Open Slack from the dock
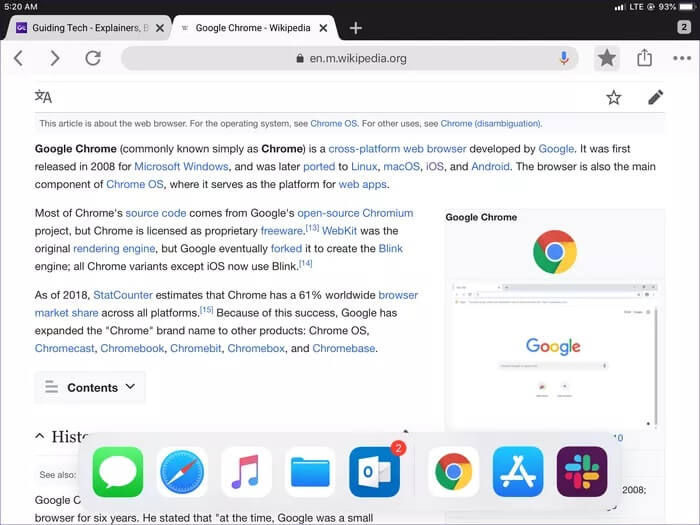700x525 pixels. [x=582, y=472]
